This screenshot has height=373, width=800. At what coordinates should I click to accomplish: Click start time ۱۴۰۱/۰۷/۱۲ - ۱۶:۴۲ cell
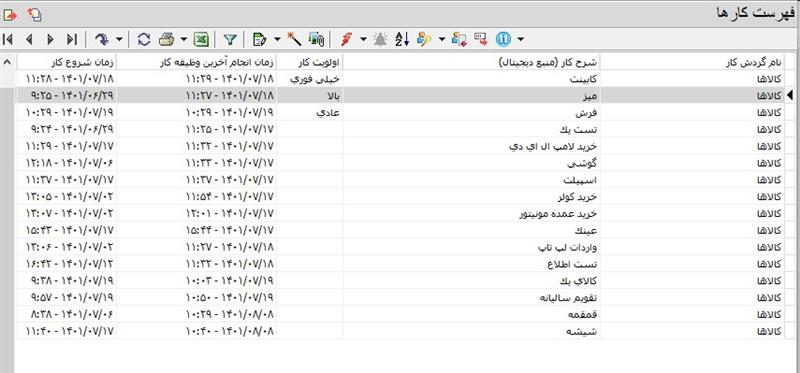[67, 264]
